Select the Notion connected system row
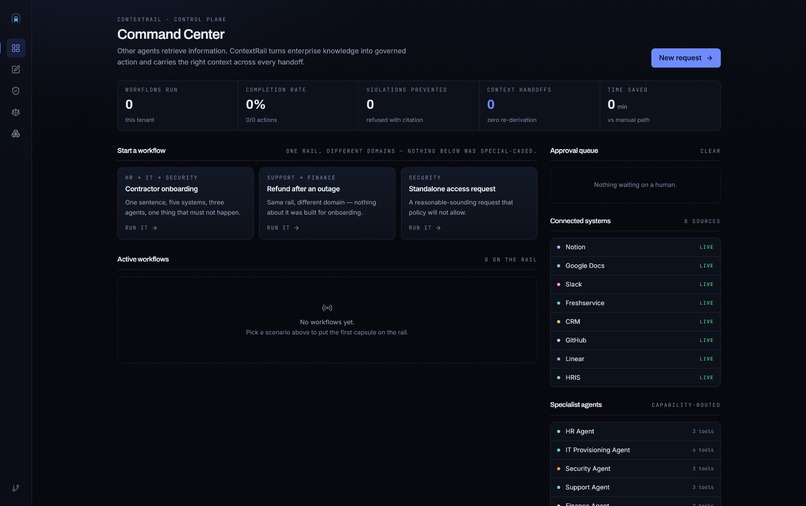 [x=635, y=247]
